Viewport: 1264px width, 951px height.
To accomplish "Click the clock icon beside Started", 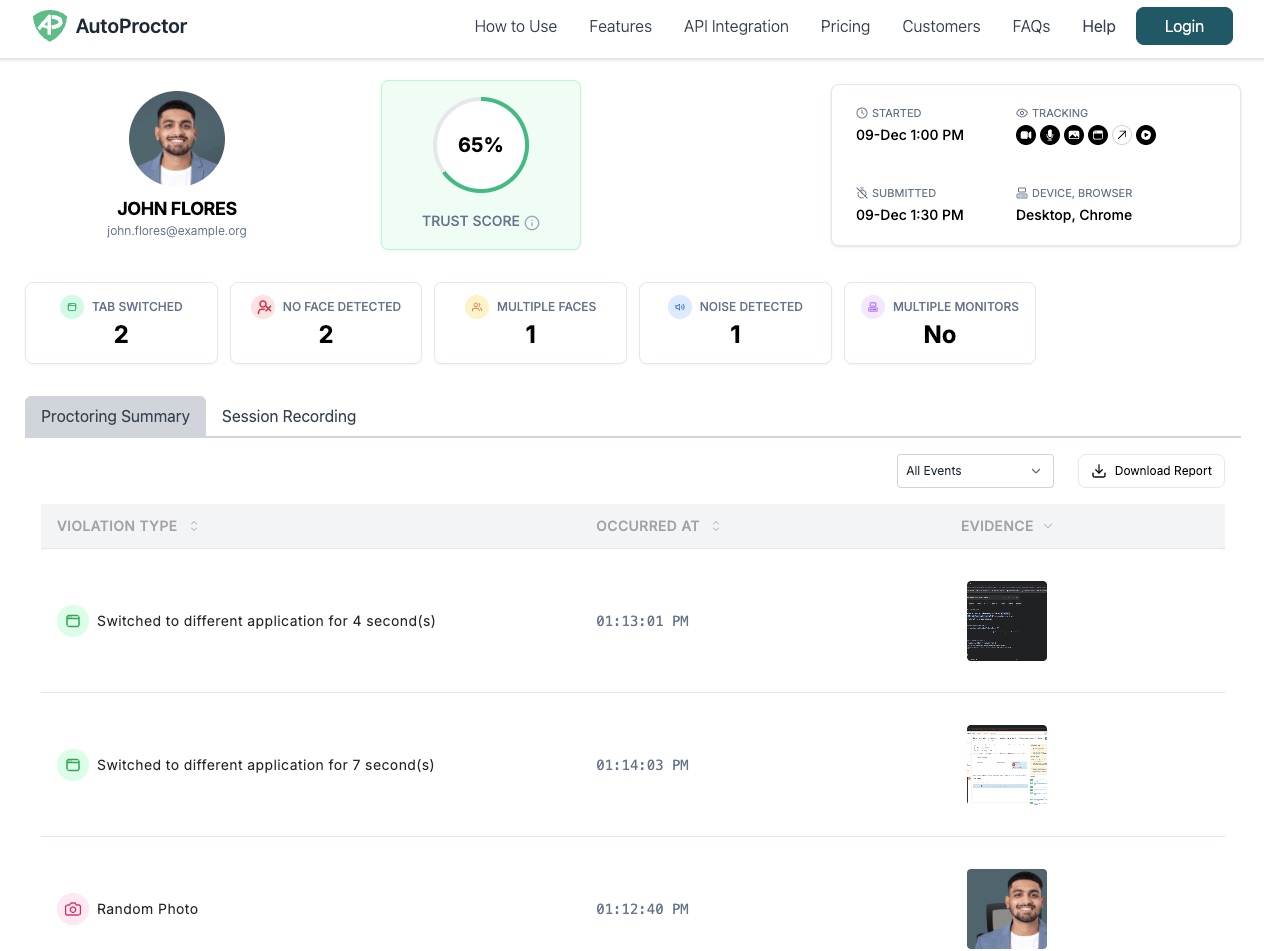I will coord(862,113).
